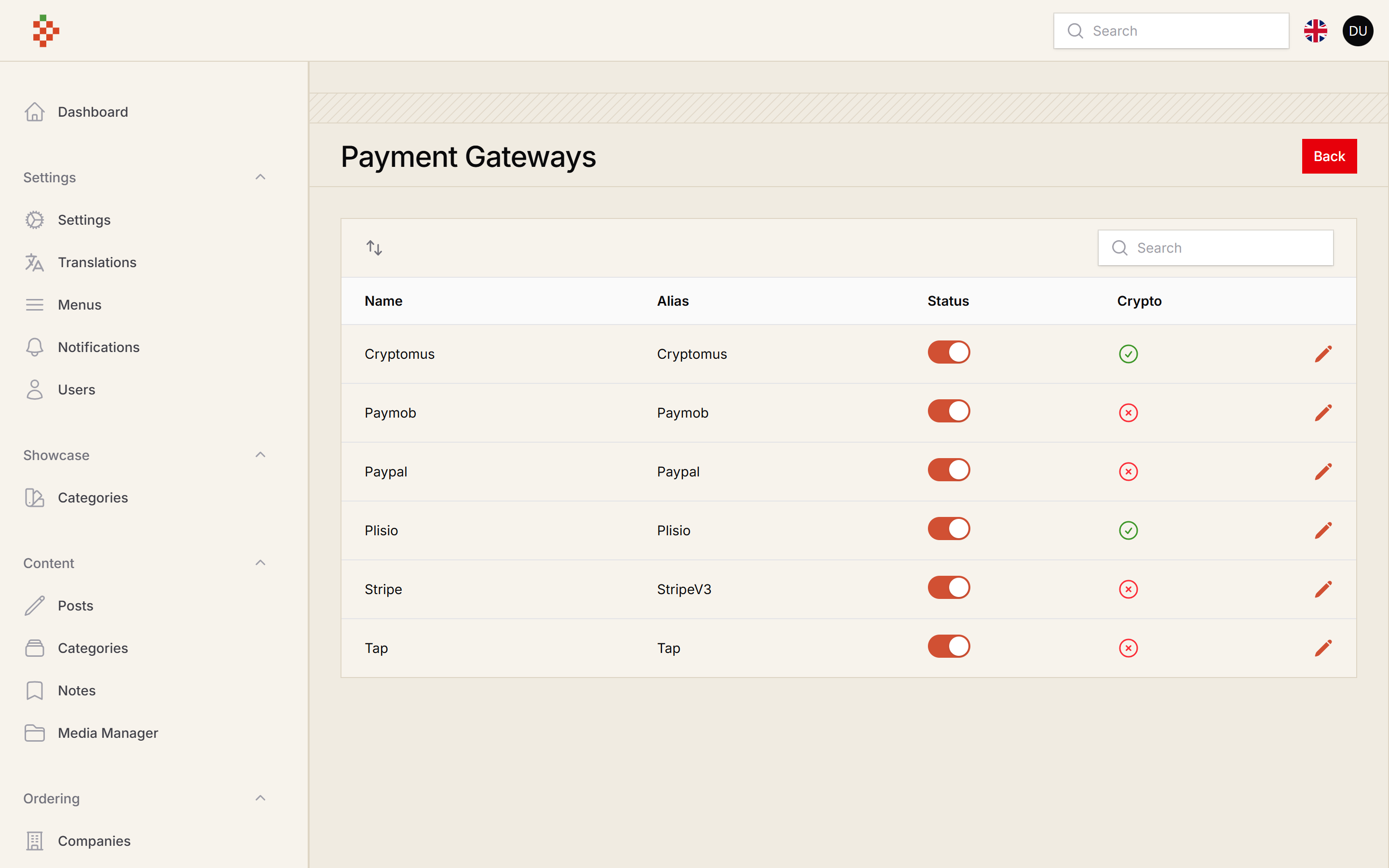Click the Users person icon
This screenshot has height=868, width=1389.
[34, 390]
